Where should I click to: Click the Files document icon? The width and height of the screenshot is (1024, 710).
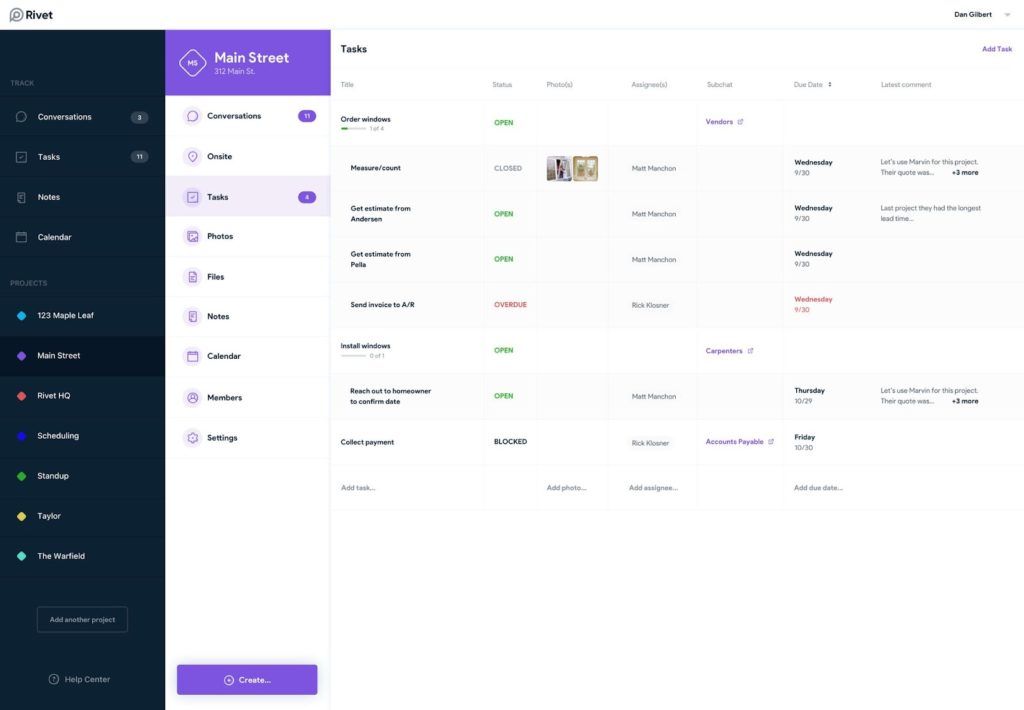193,277
